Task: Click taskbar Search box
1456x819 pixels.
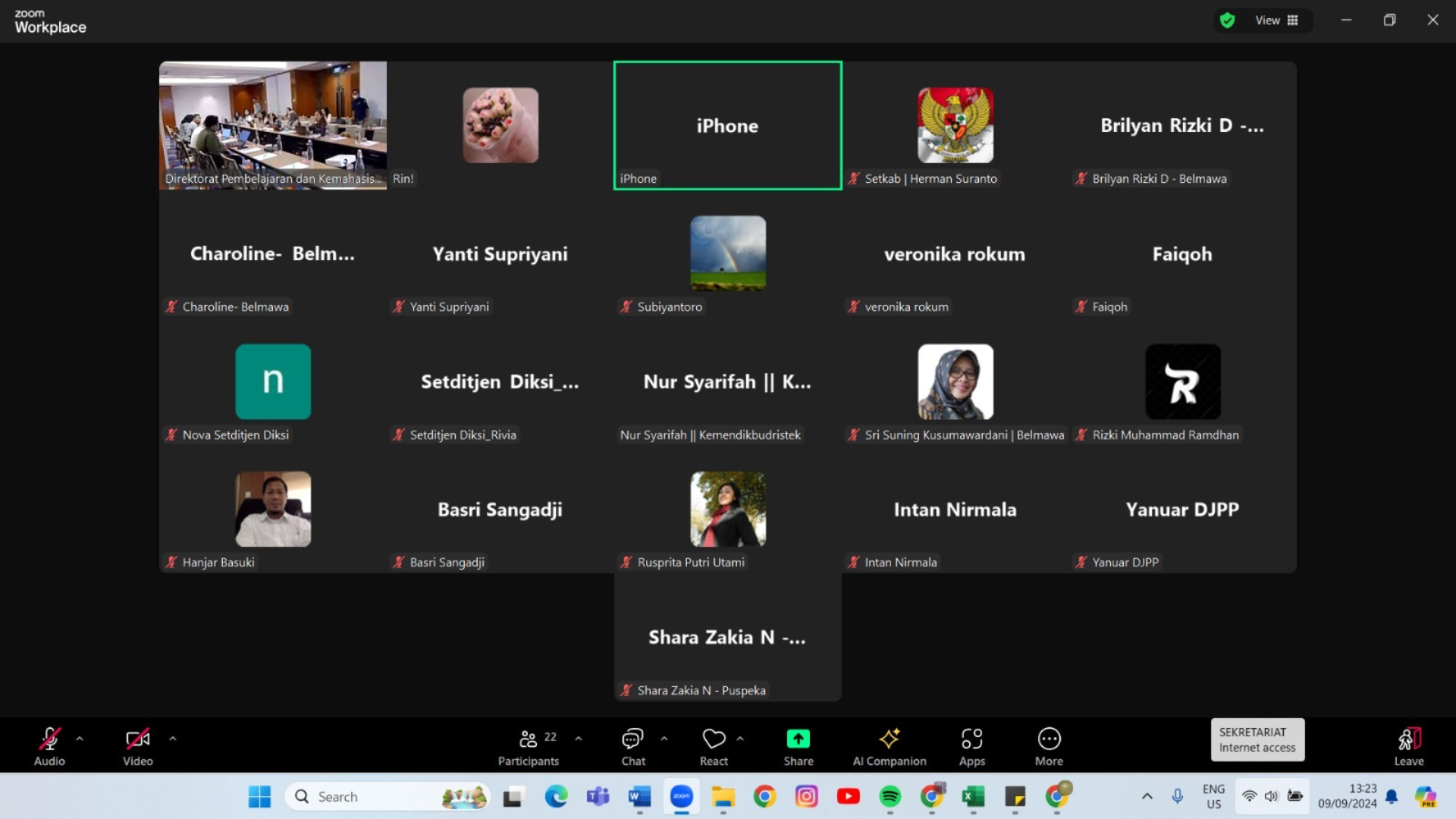Action: [x=388, y=796]
